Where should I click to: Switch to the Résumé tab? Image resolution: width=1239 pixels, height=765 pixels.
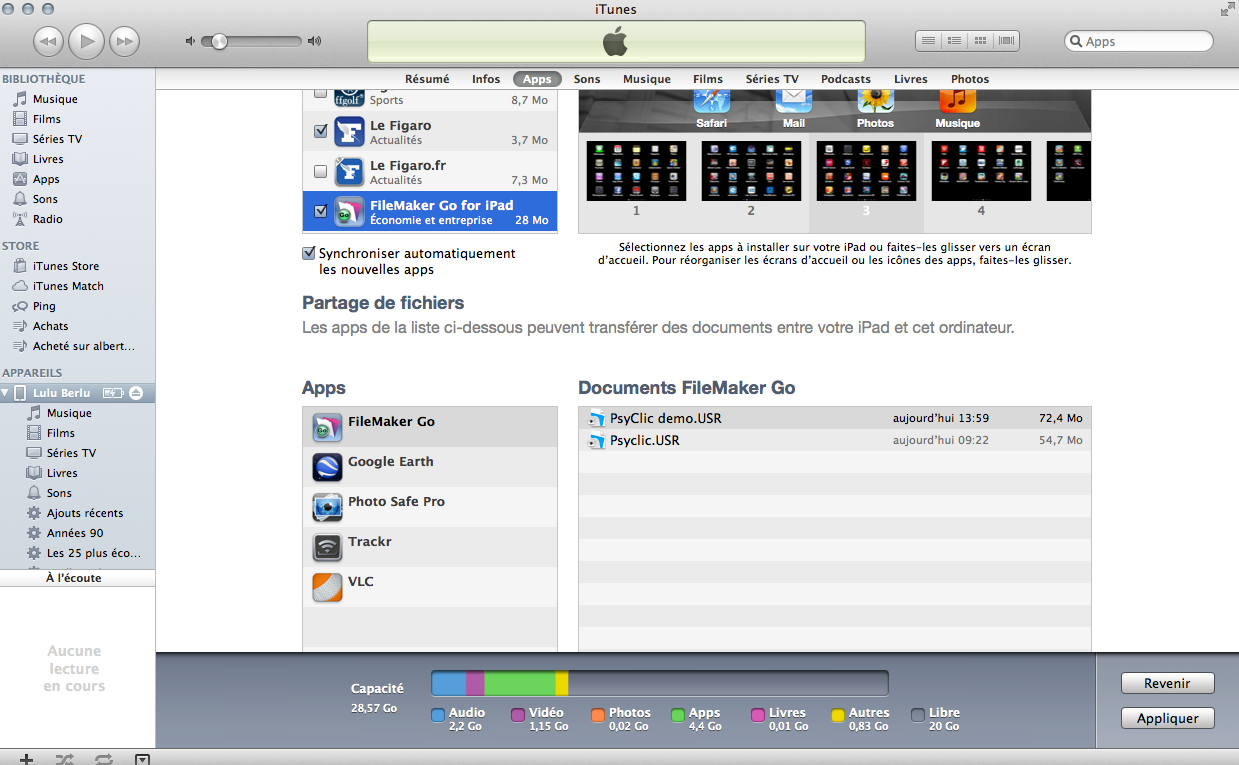click(427, 79)
